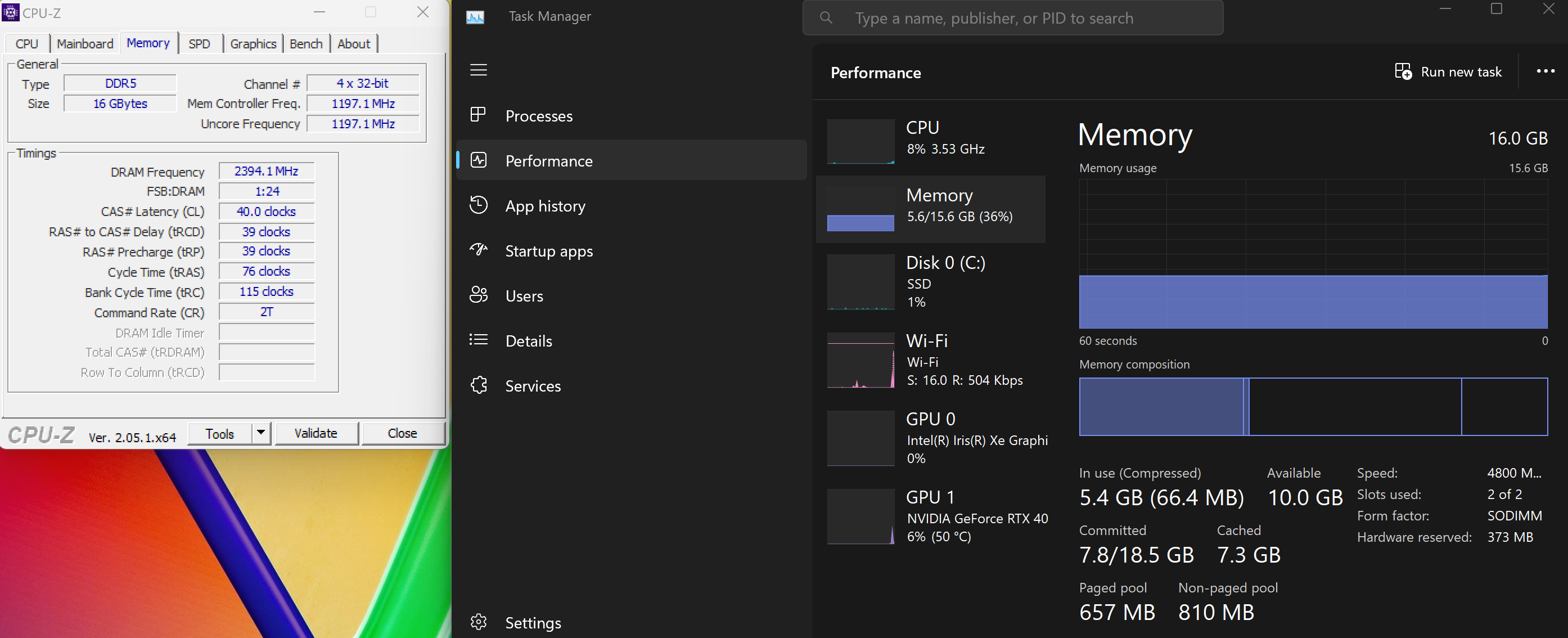
Task: Click the Close button in CPU-Z
Action: click(402, 433)
